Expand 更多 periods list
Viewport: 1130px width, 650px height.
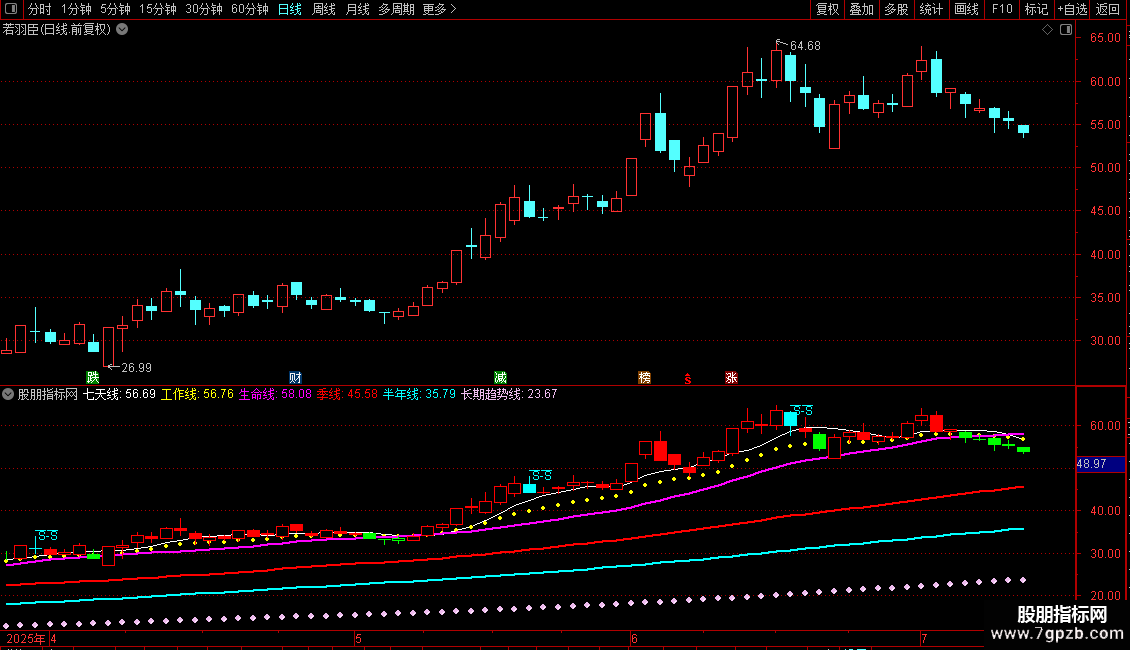[x=439, y=9]
